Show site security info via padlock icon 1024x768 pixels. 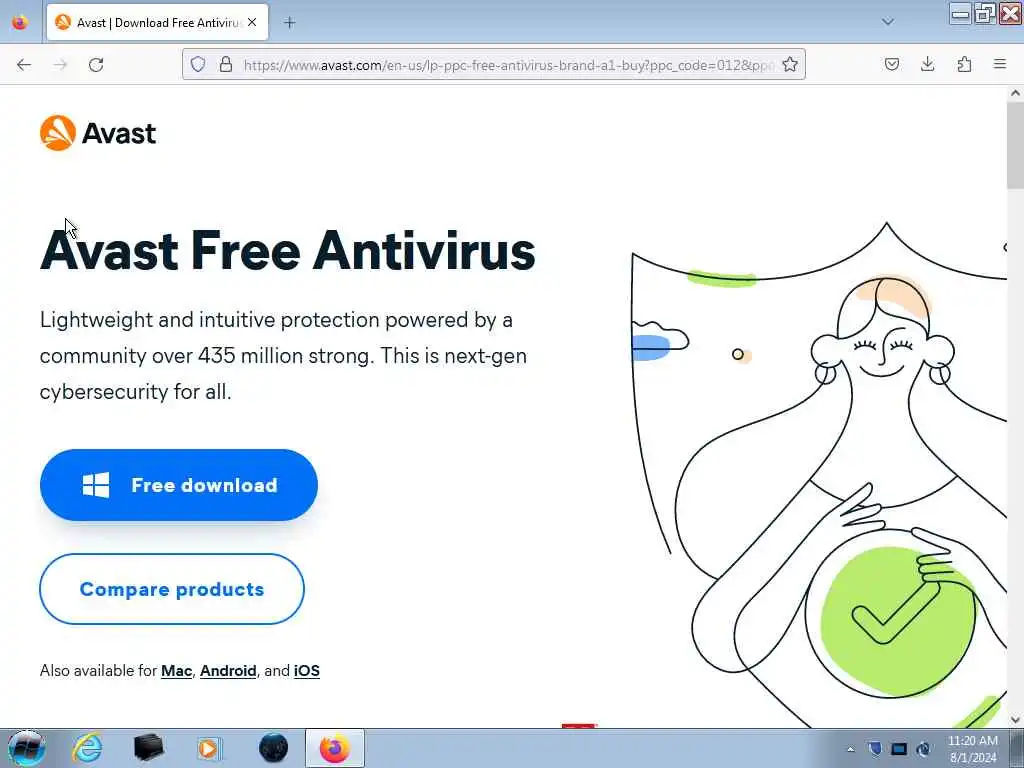coord(225,64)
